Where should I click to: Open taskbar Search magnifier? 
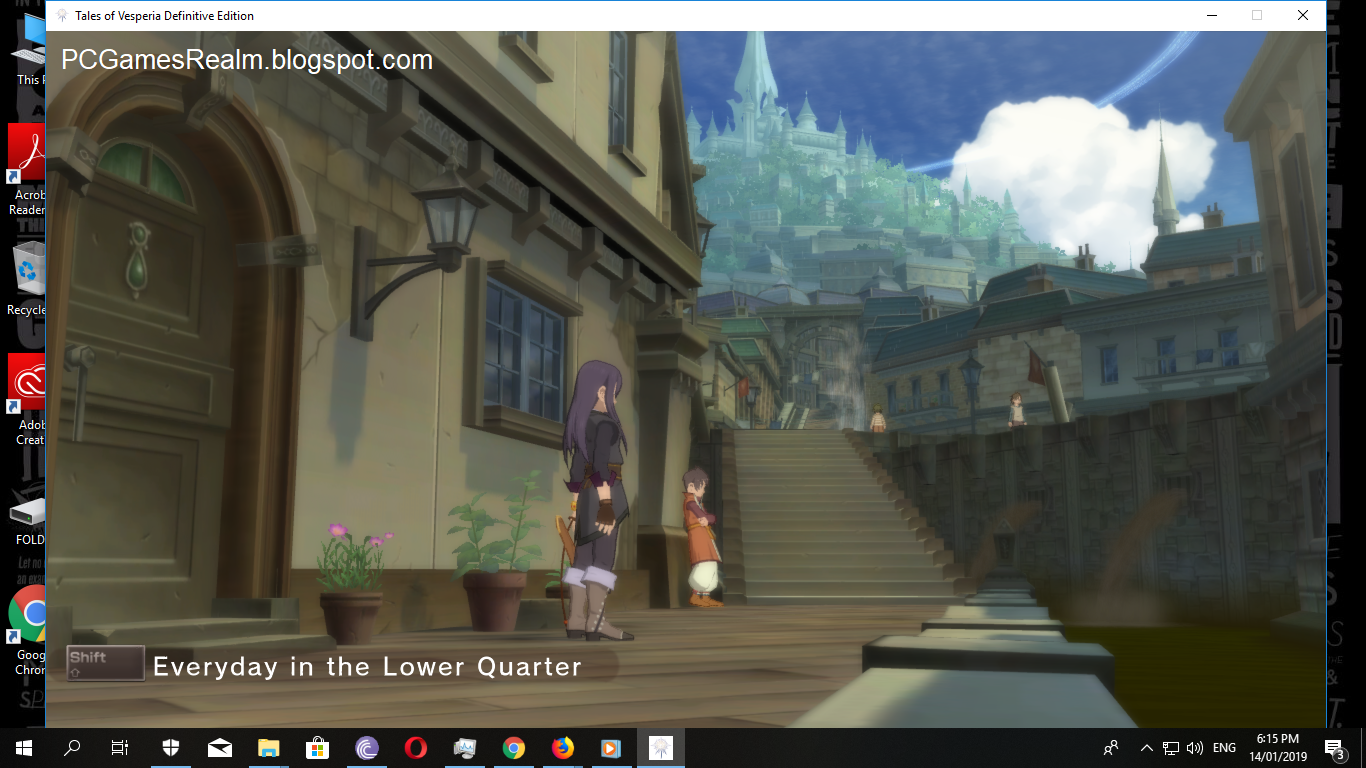(72, 747)
